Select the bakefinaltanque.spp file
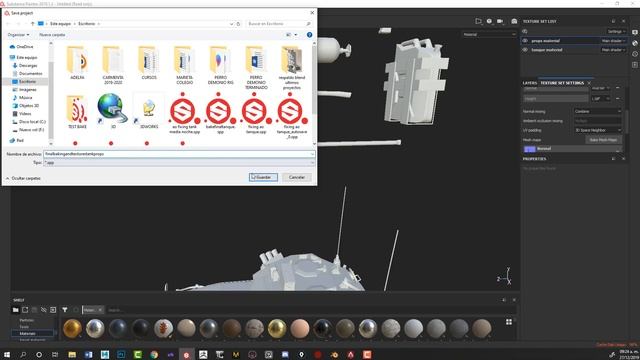 point(220,113)
